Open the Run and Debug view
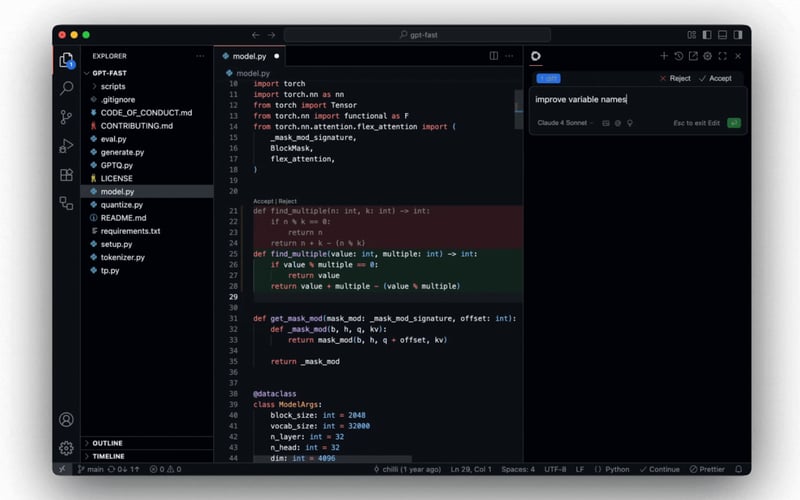The width and height of the screenshot is (800, 500). tap(66, 146)
